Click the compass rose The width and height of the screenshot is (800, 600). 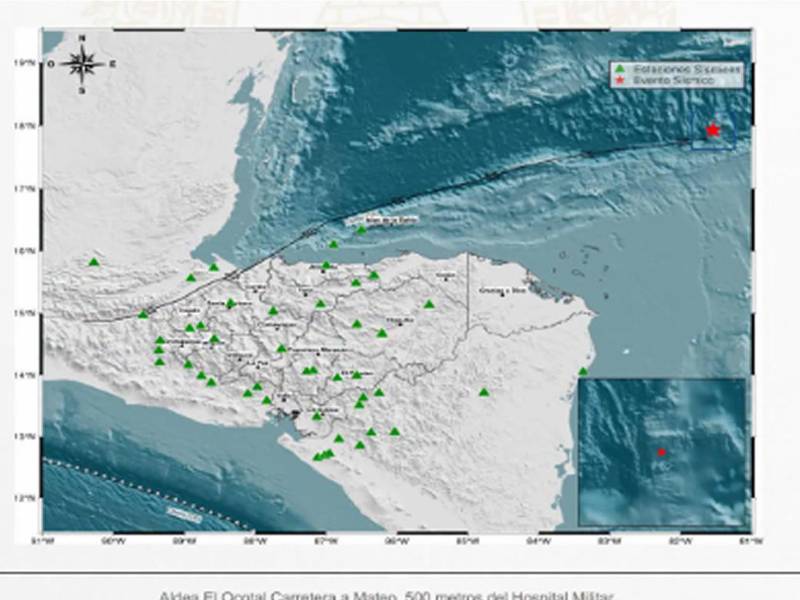coord(82,64)
